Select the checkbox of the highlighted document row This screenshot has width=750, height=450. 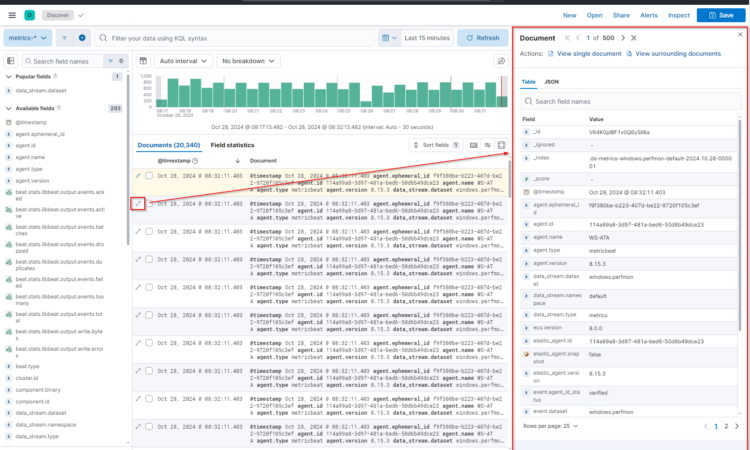click(149, 176)
